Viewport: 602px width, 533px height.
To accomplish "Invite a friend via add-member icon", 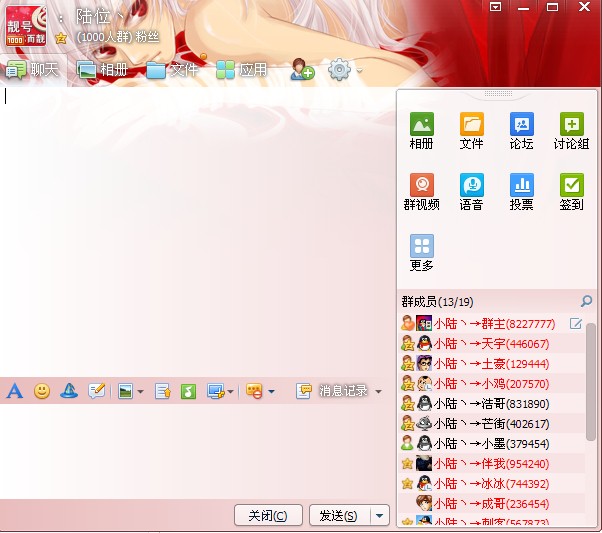I will 302,70.
